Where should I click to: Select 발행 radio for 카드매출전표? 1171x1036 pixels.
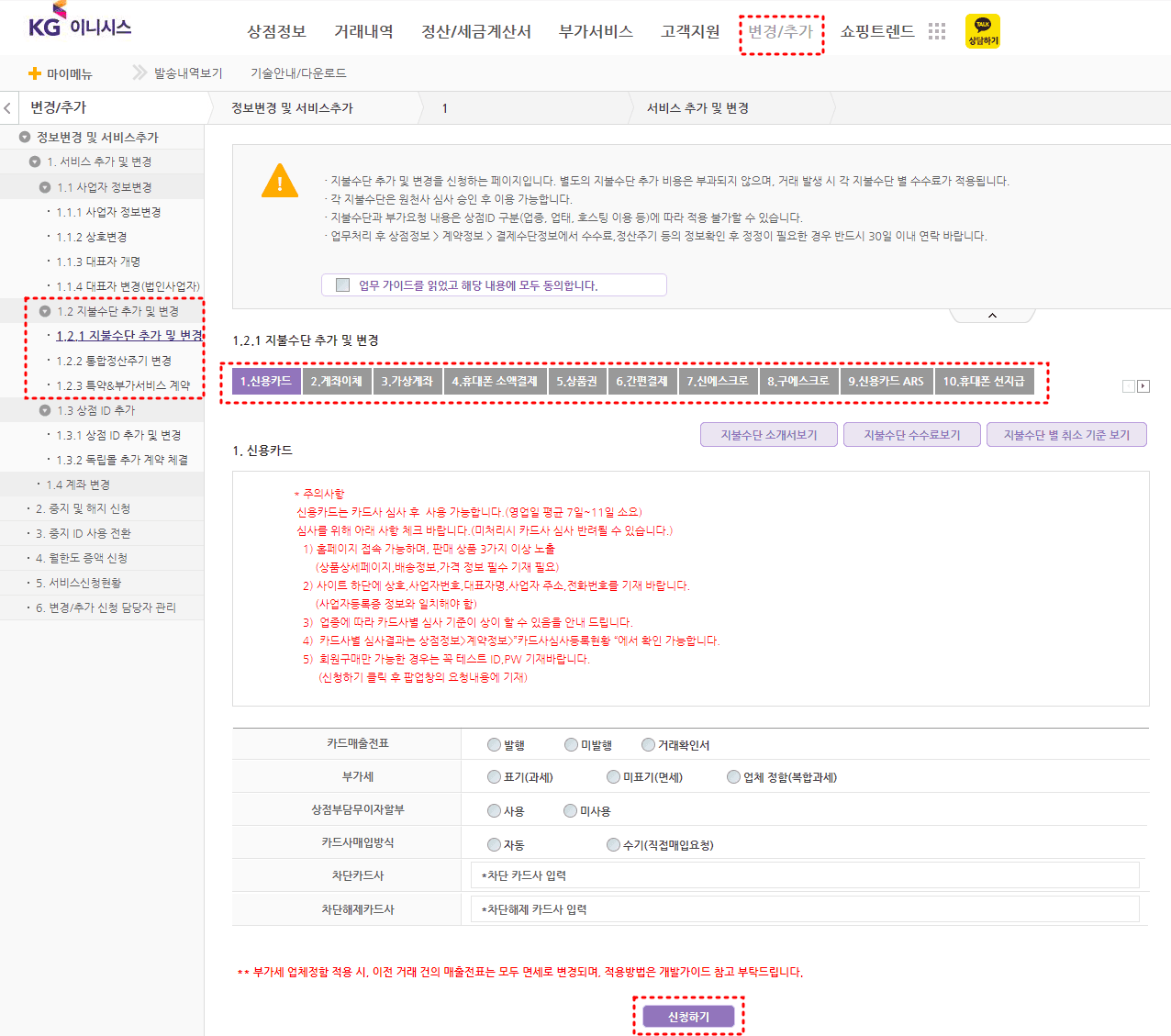pyautogui.click(x=494, y=745)
